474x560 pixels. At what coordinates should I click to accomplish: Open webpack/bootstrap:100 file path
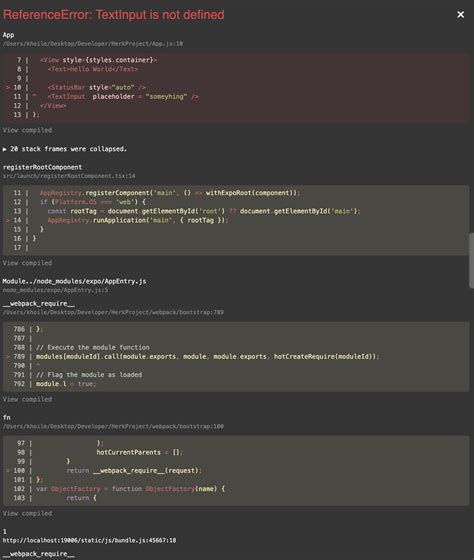113,426
